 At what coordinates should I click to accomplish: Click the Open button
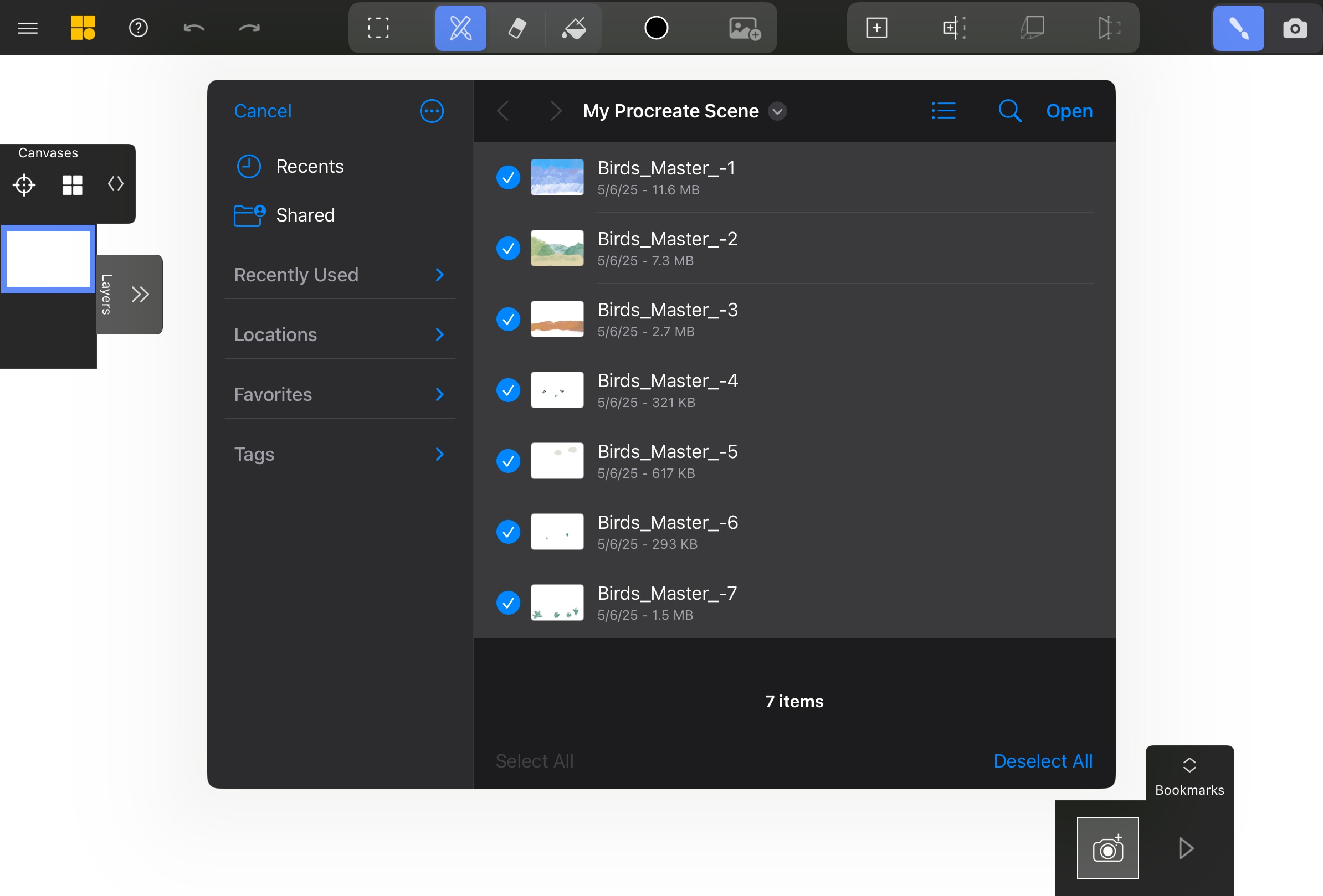coord(1069,111)
